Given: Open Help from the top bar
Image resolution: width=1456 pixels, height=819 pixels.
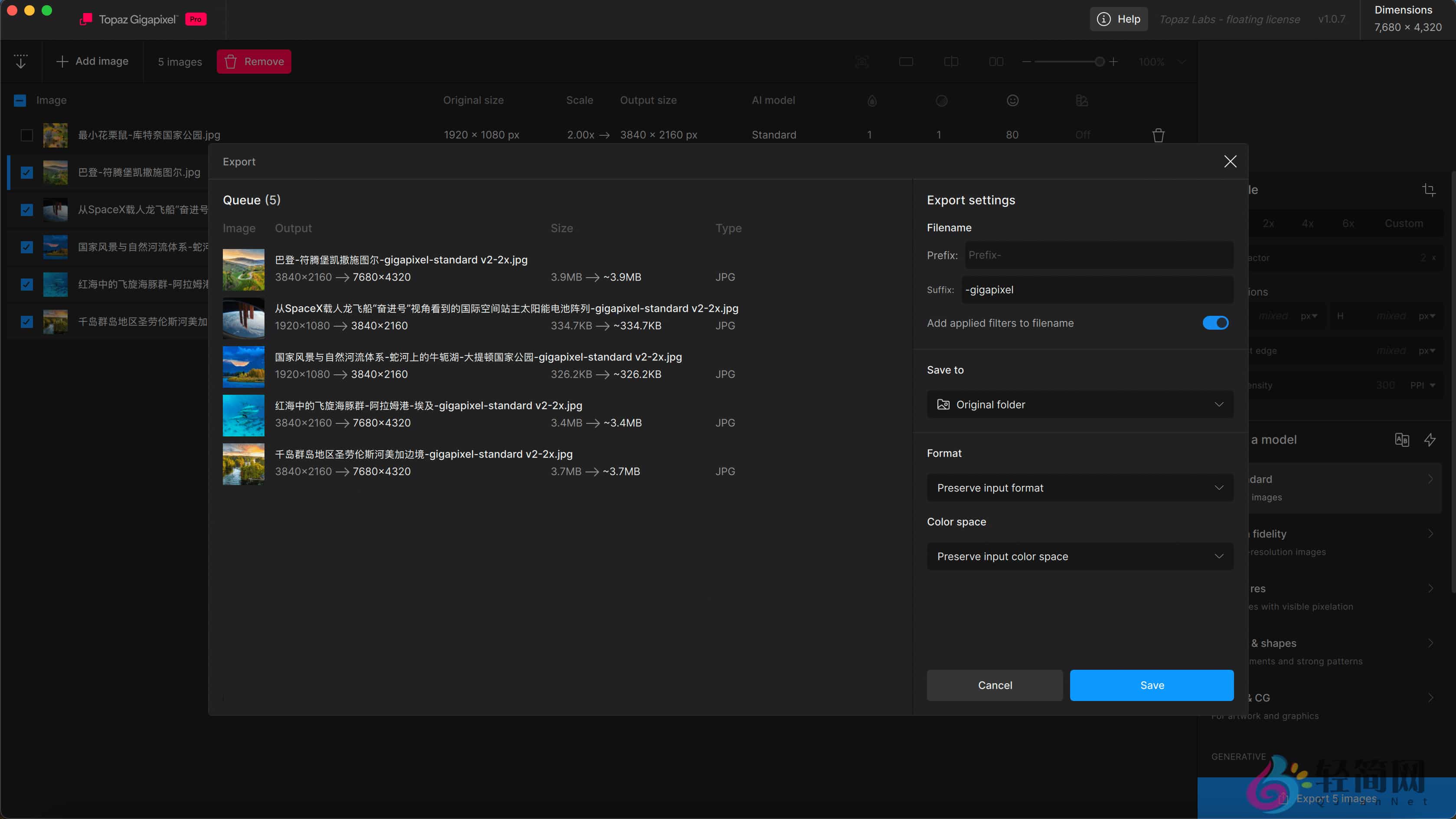Looking at the screenshot, I should tap(1119, 19).
